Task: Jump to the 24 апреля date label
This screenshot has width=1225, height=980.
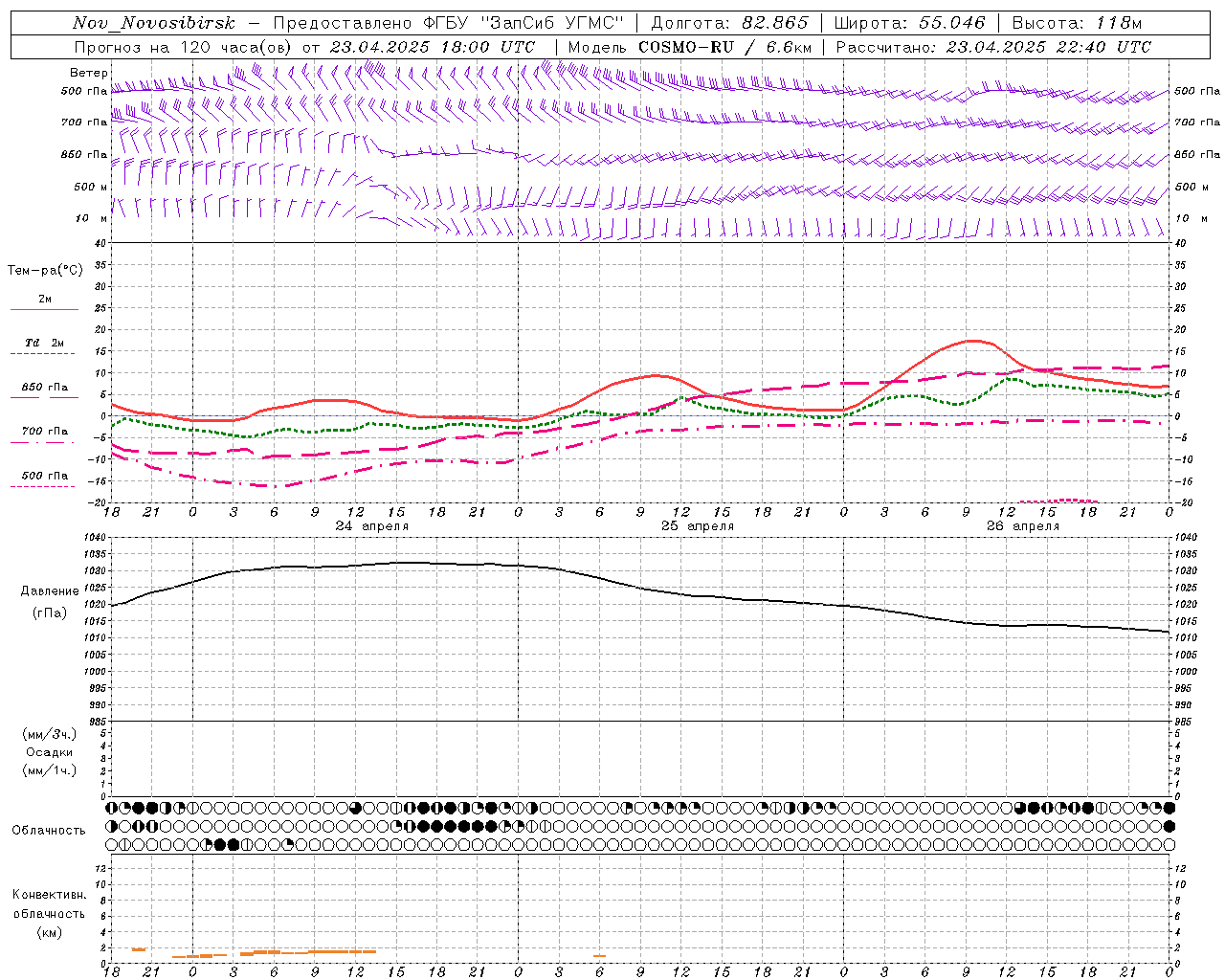Action: 372,526
